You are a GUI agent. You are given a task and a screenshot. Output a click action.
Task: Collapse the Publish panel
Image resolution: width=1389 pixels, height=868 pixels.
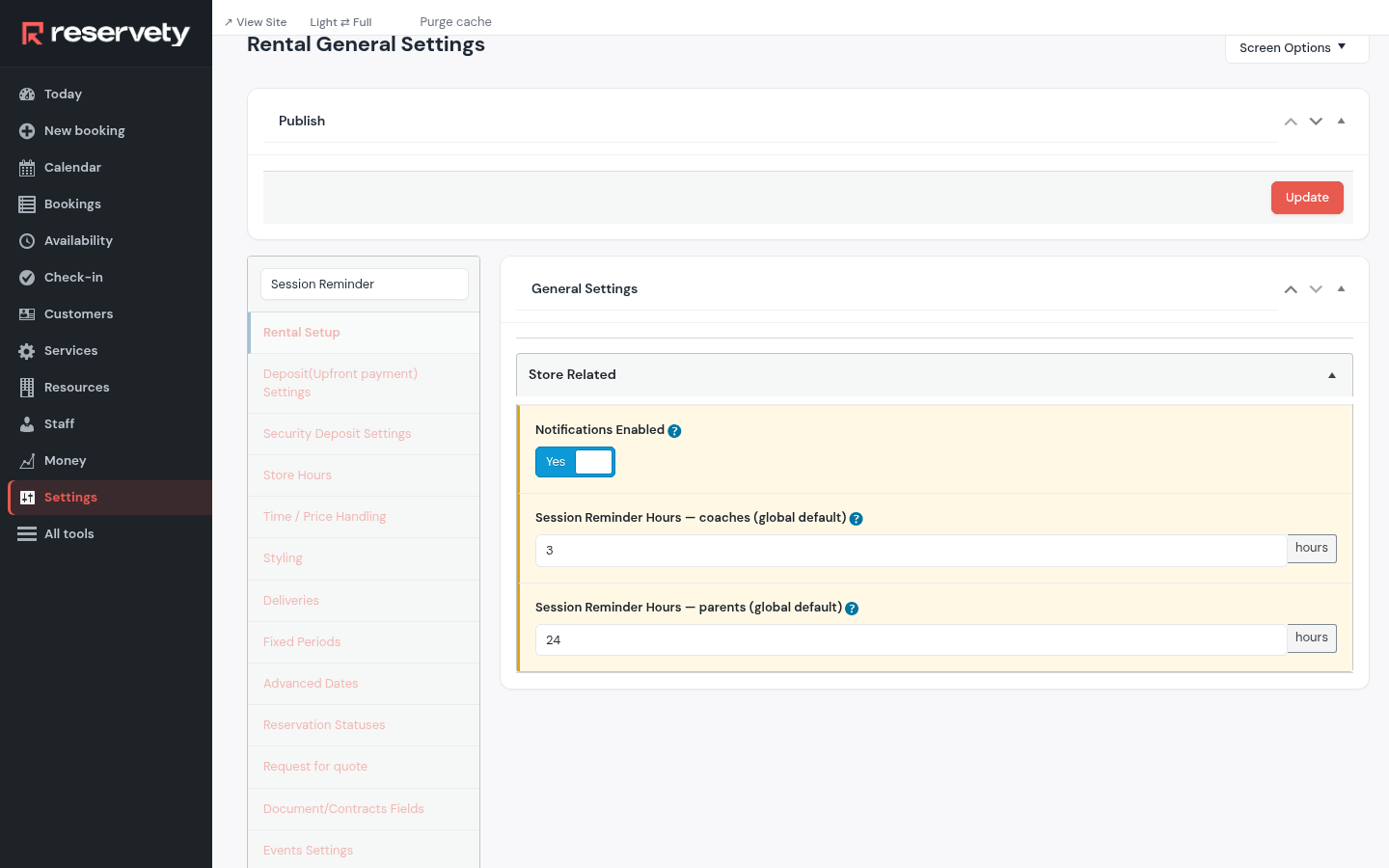click(x=1341, y=122)
